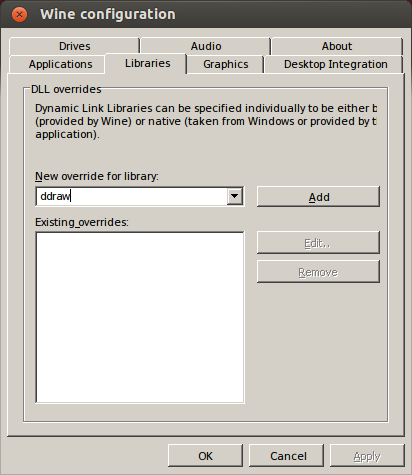Click the Libraries tab

tap(147, 63)
